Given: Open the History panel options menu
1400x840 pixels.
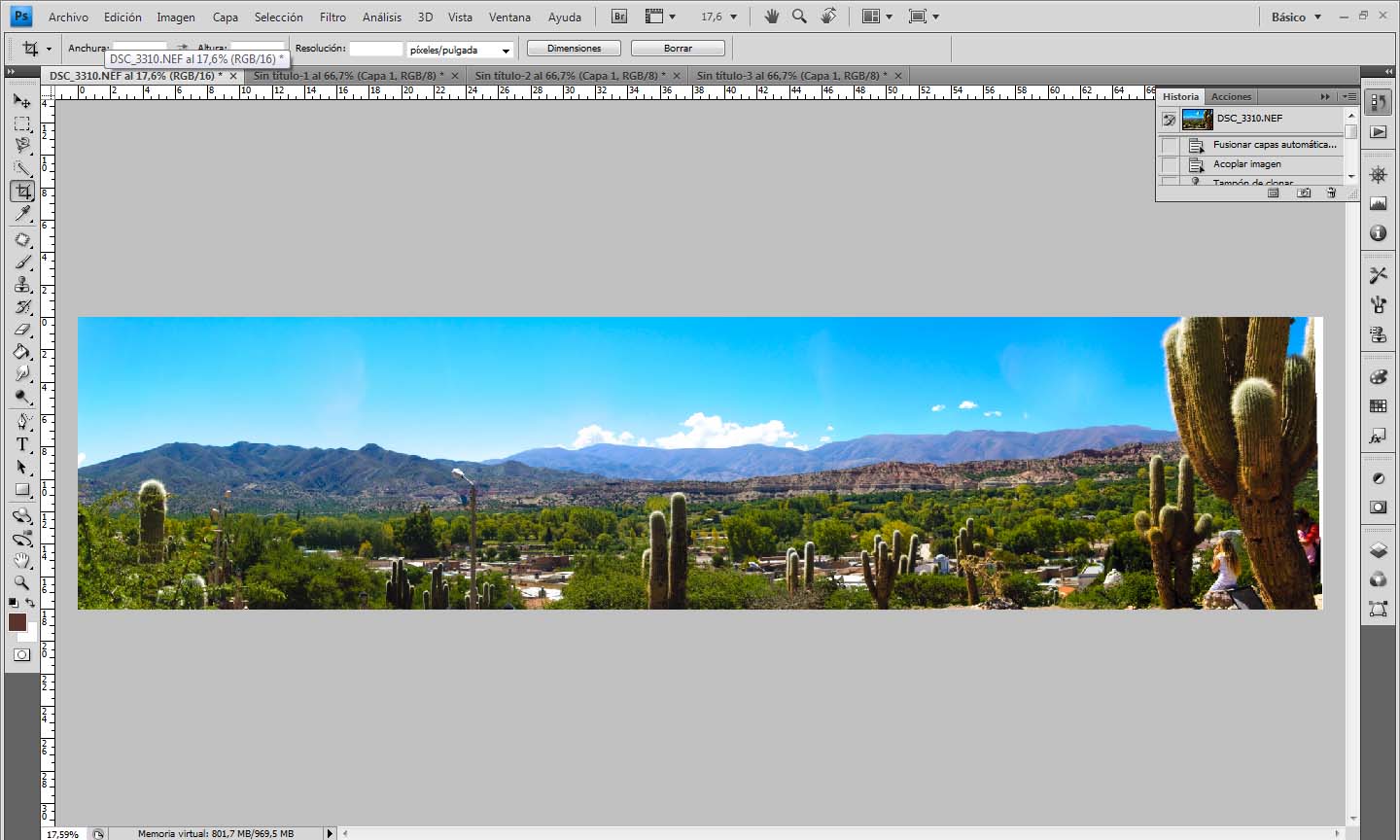Looking at the screenshot, I should coord(1348,96).
